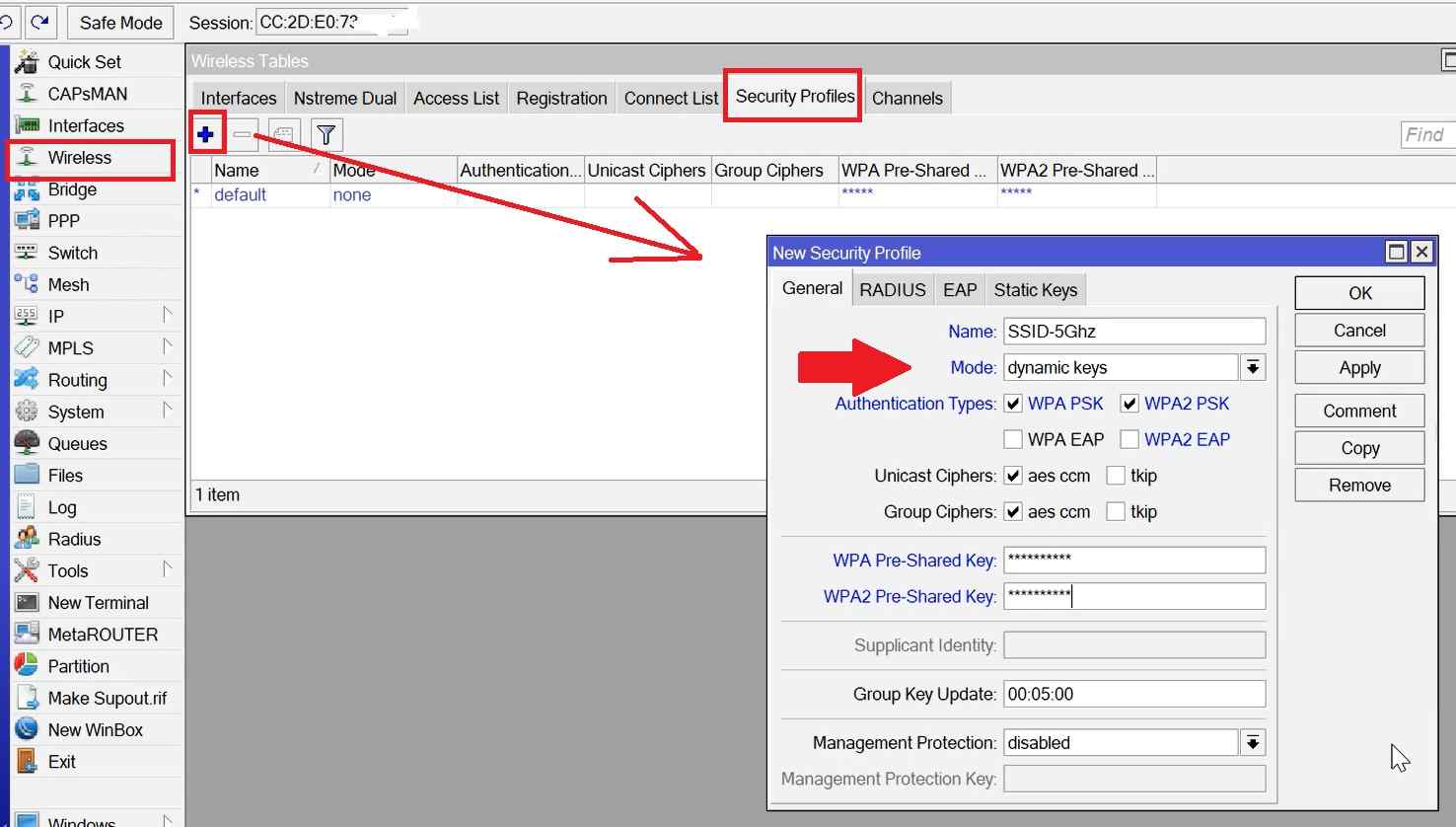Open the Management Protection dropdown arrow

pyautogui.click(x=1253, y=742)
